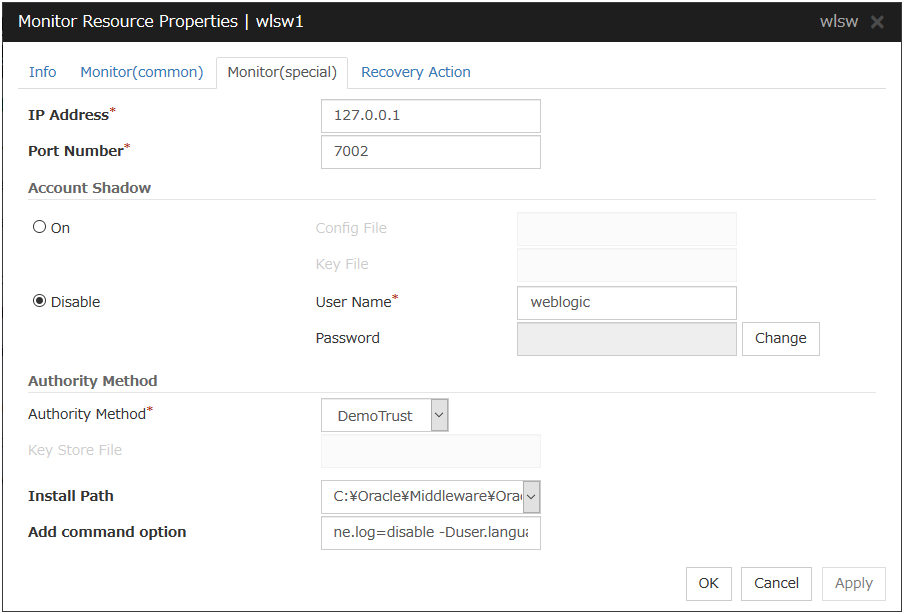The width and height of the screenshot is (904, 614).
Task: Open the Install Path dropdown list
Action: [531, 495]
